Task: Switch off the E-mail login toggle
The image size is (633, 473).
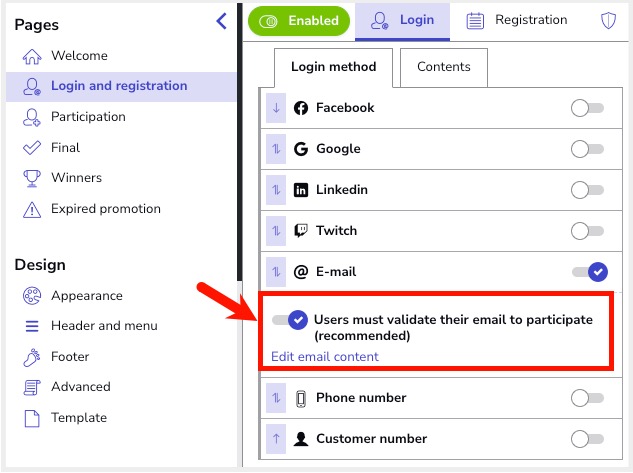Action: [x=589, y=272]
